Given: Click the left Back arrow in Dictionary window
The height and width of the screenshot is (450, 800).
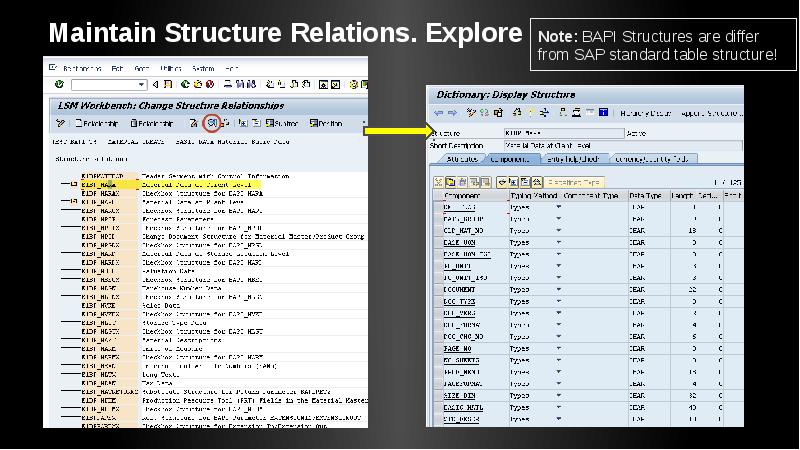Looking at the screenshot, I should [x=438, y=113].
